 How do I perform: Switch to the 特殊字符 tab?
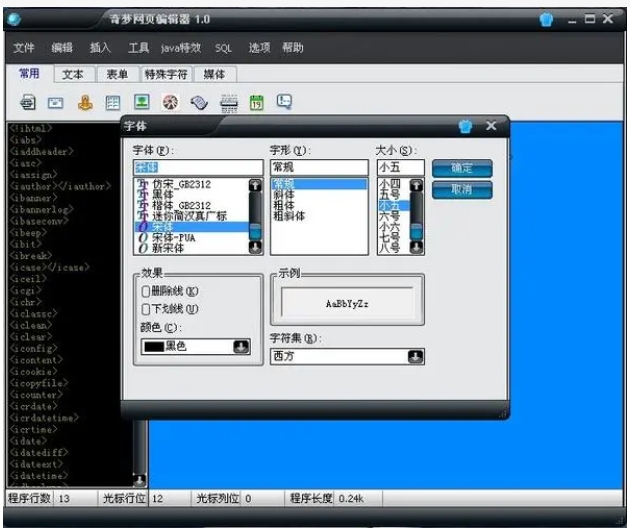(x=166, y=74)
